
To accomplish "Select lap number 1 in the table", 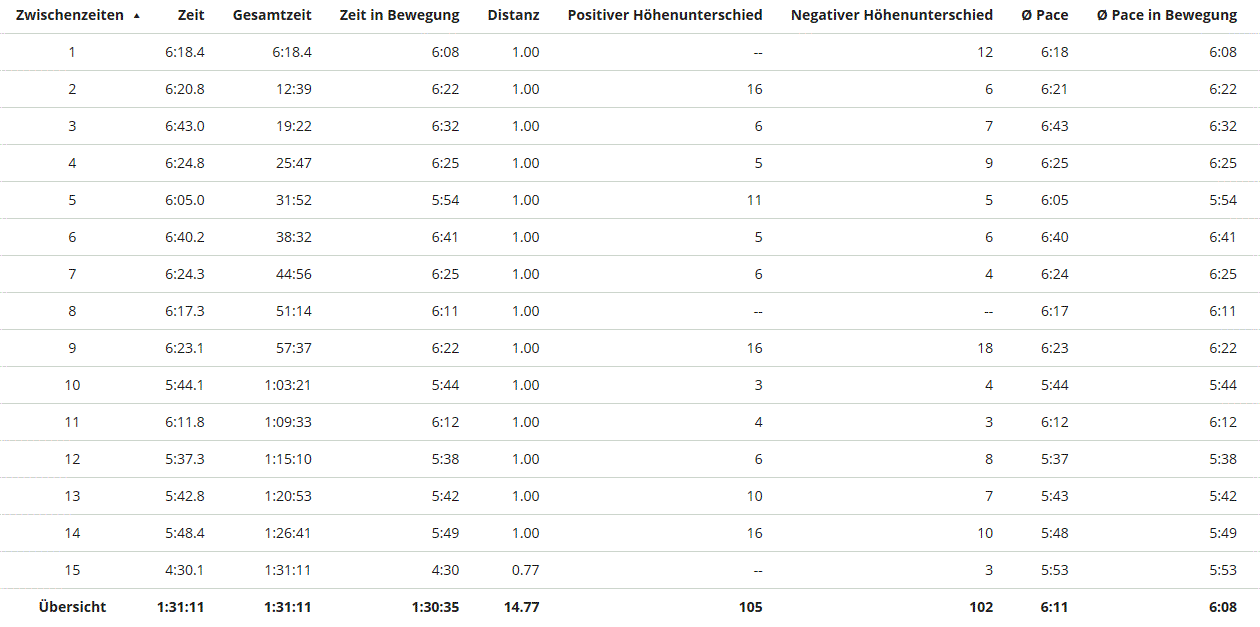I will coord(72,52).
